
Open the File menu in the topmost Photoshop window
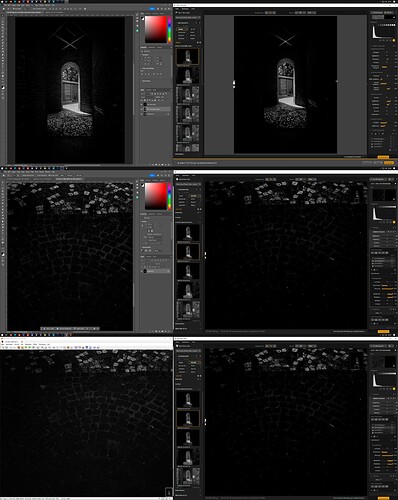click(5, 5)
